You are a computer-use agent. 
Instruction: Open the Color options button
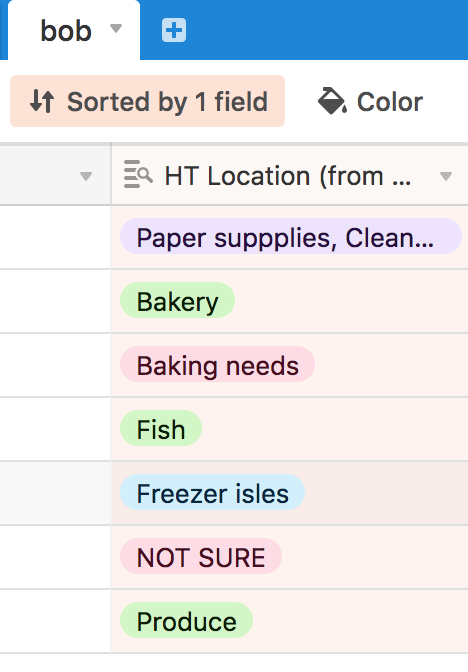click(370, 101)
